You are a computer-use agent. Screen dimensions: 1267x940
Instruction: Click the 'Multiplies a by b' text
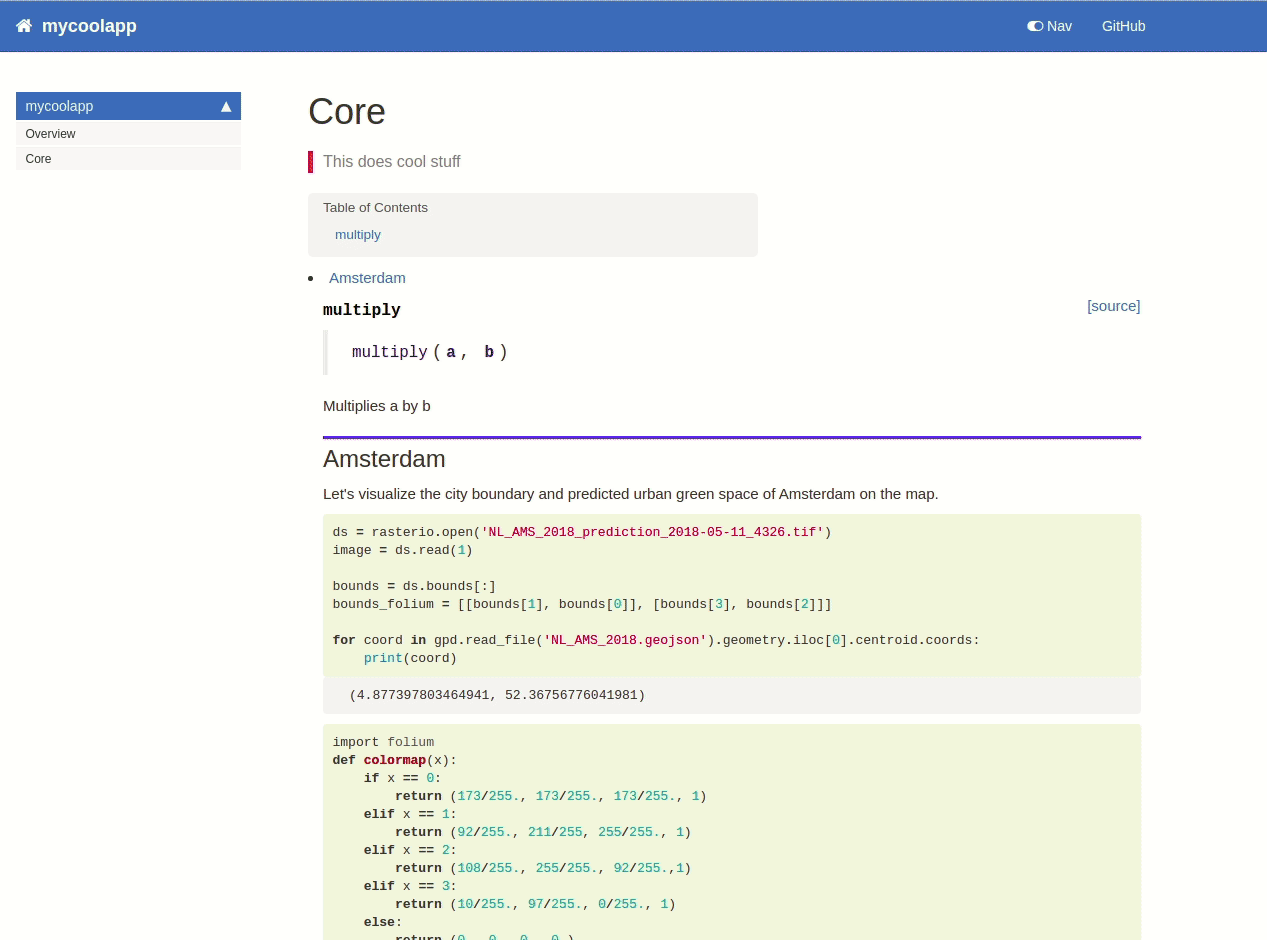[377, 406]
